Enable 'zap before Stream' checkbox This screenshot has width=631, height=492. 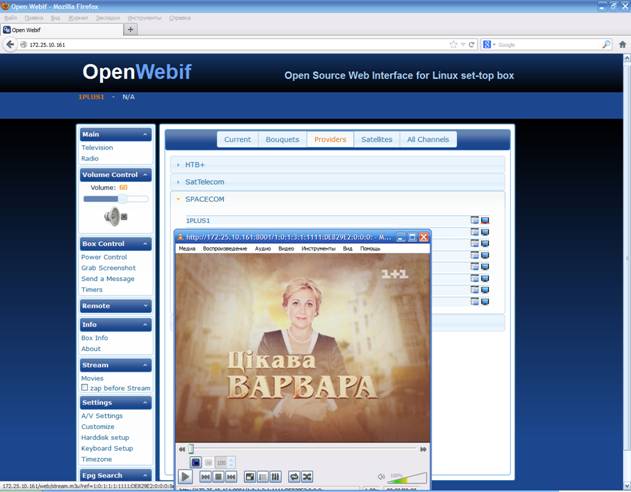[x=85, y=387]
